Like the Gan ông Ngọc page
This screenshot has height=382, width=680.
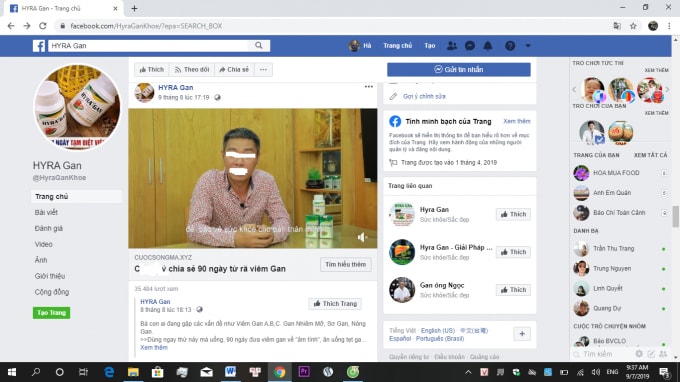point(513,290)
